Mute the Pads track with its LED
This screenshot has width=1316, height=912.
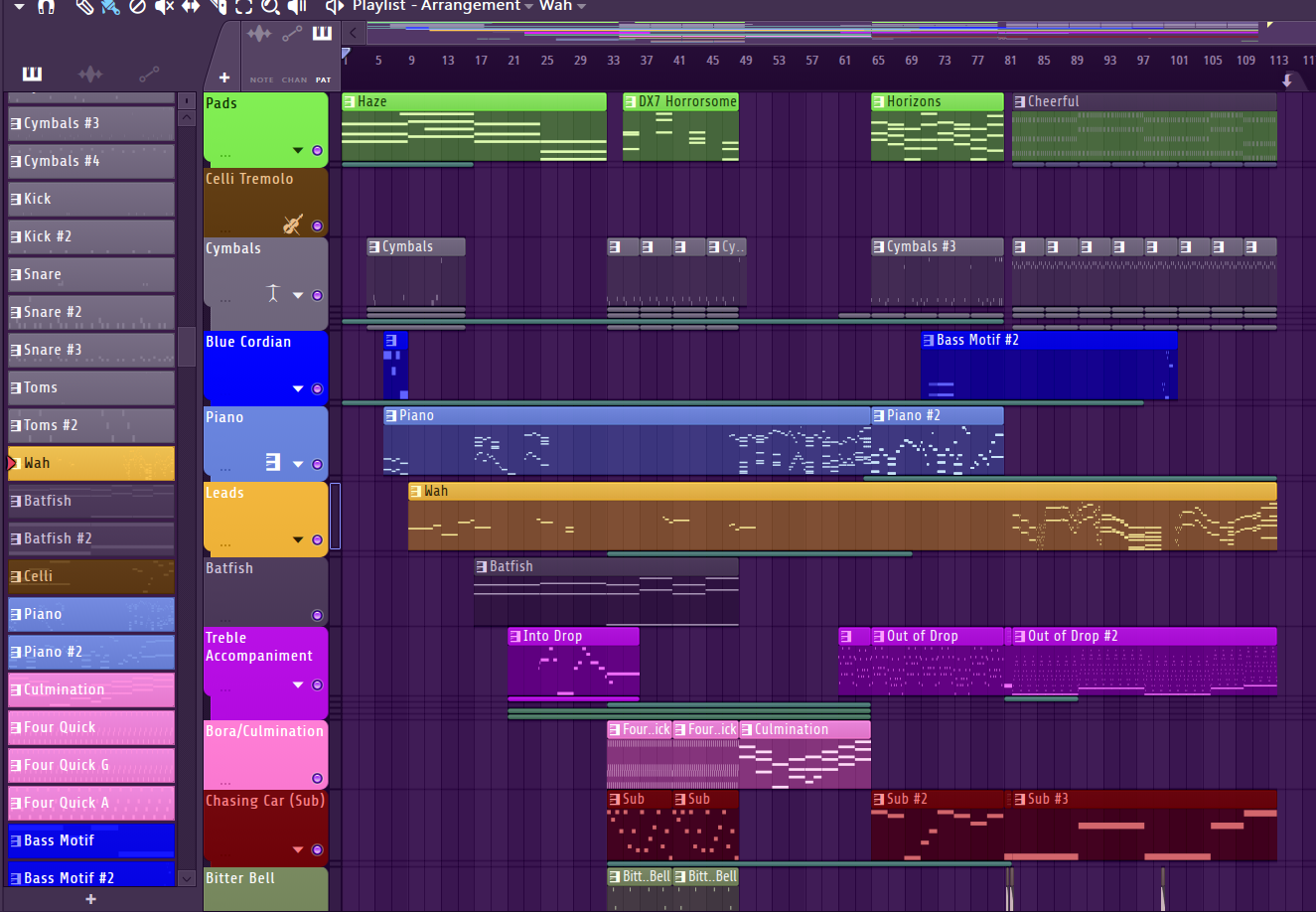click(317, 151)
